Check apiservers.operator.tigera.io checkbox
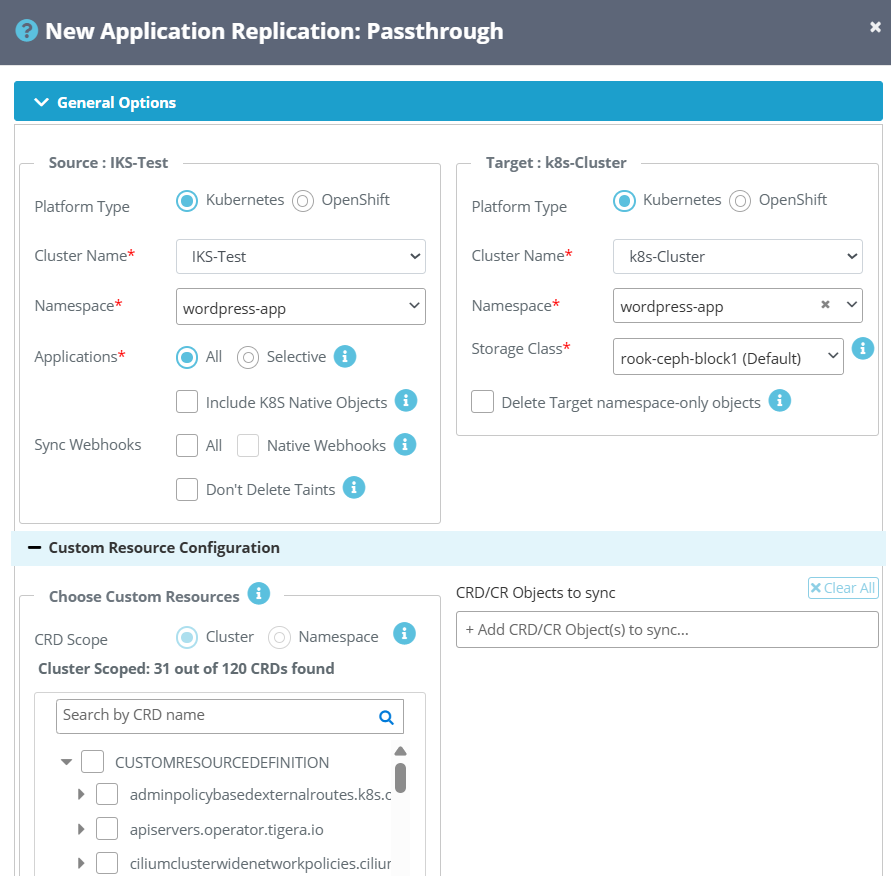Image resolution: width=891 pixels, height=876 pixels. [x=107, y=829]
